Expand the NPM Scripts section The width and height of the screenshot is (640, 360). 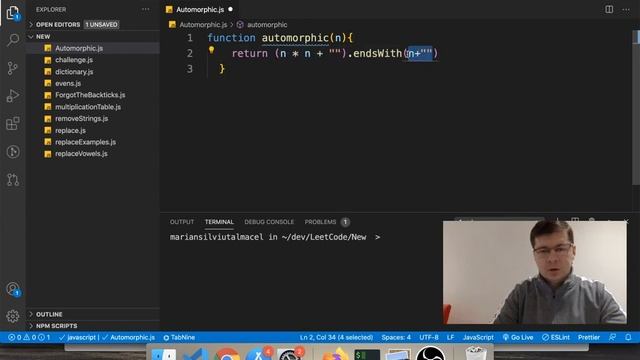[x=56, y=326]
